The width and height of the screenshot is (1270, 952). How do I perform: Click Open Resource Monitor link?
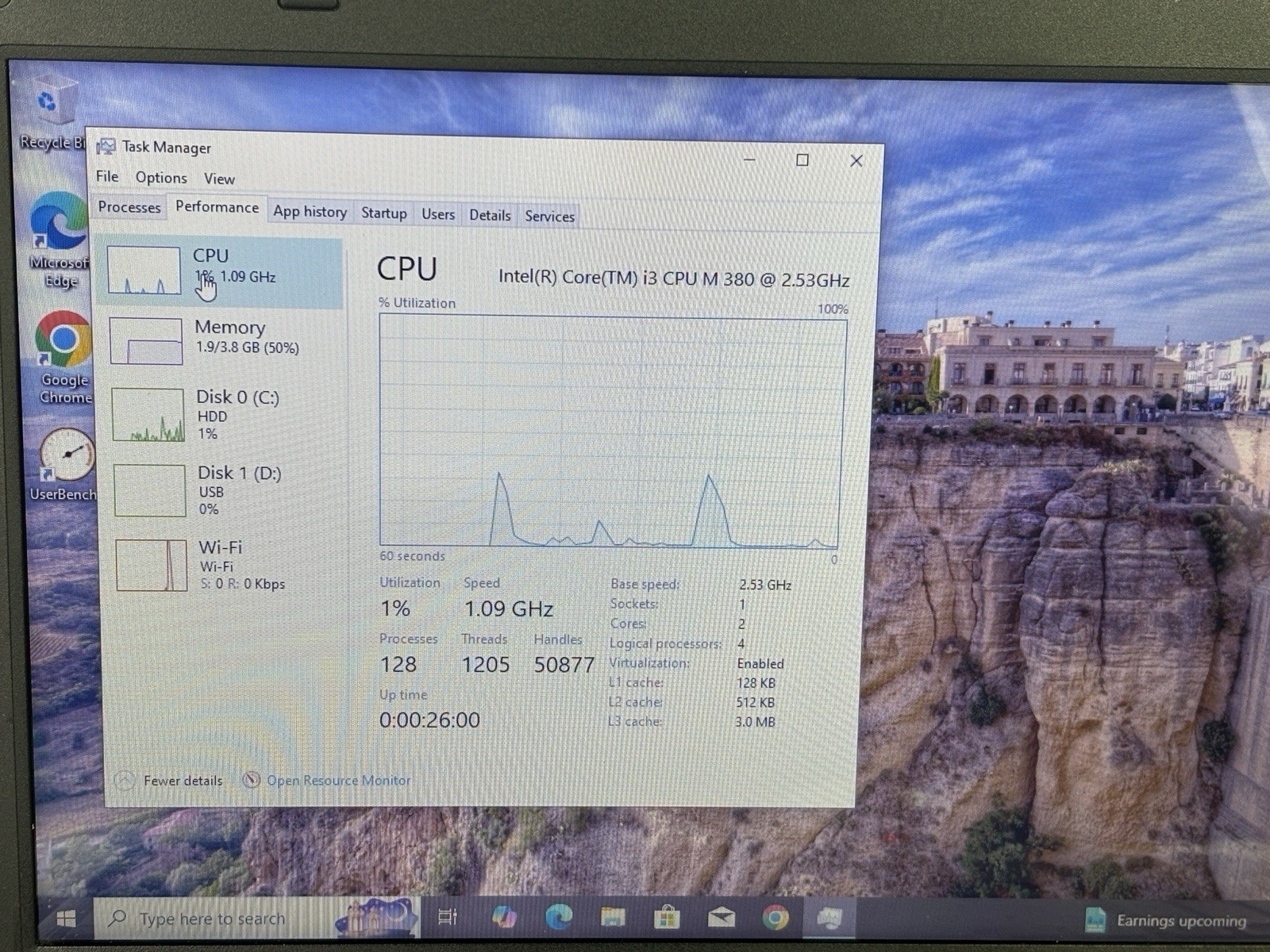[x=339, y=780]
